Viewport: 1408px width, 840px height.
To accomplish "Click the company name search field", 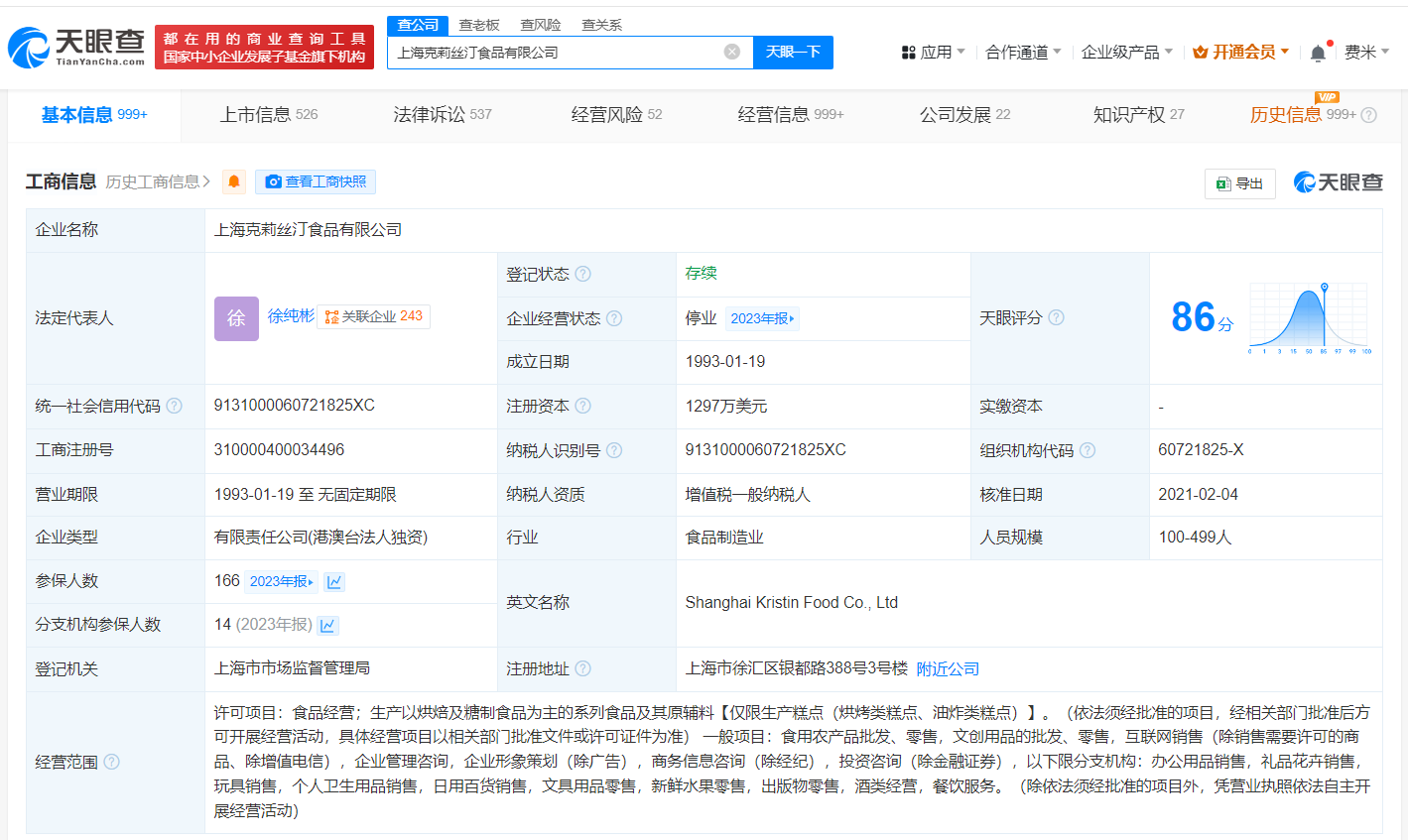I will 556,53.
